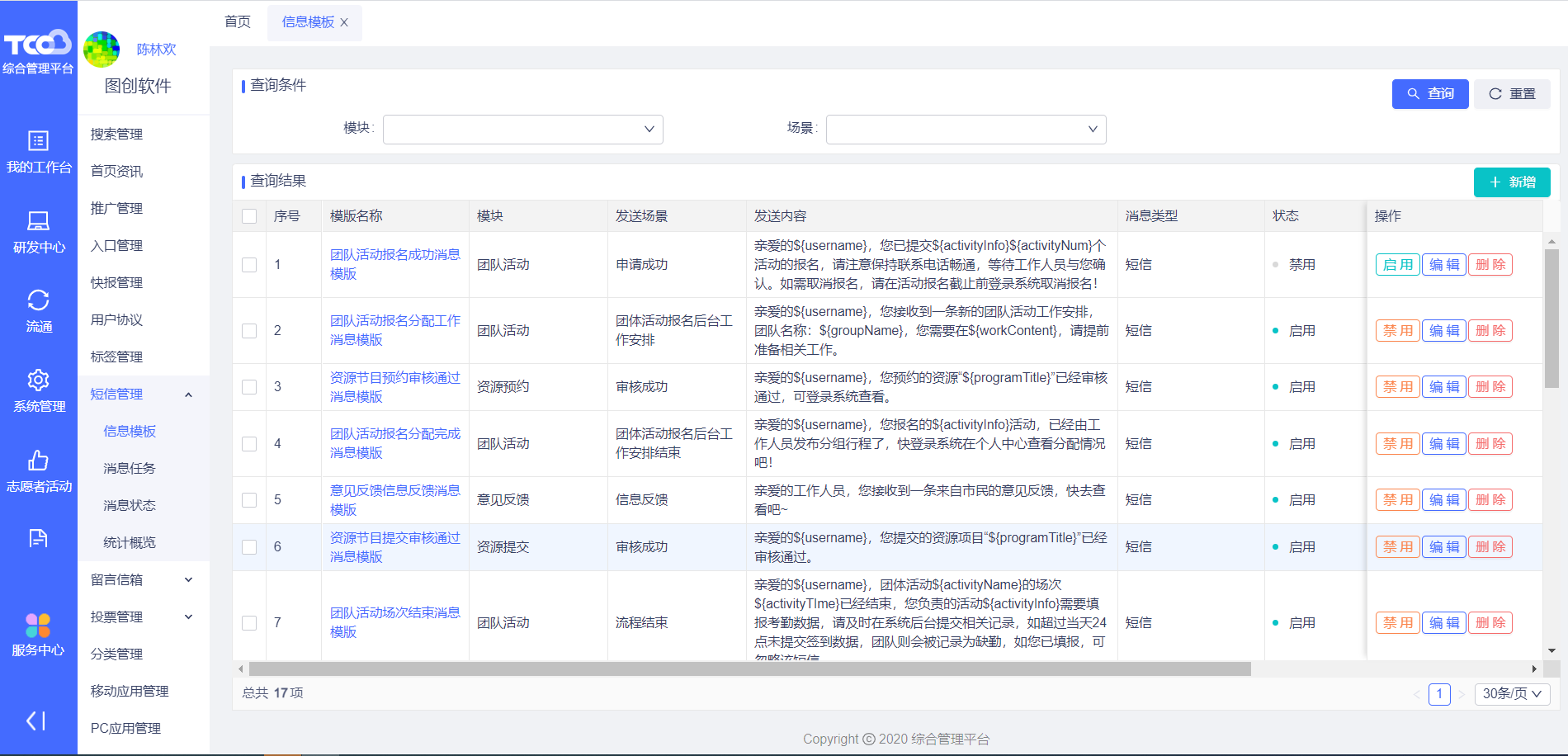Viewport: 1568px width, 756px height.
Task: Click the horizontal scrollbar right arrow
Action: coord(1534,669)
